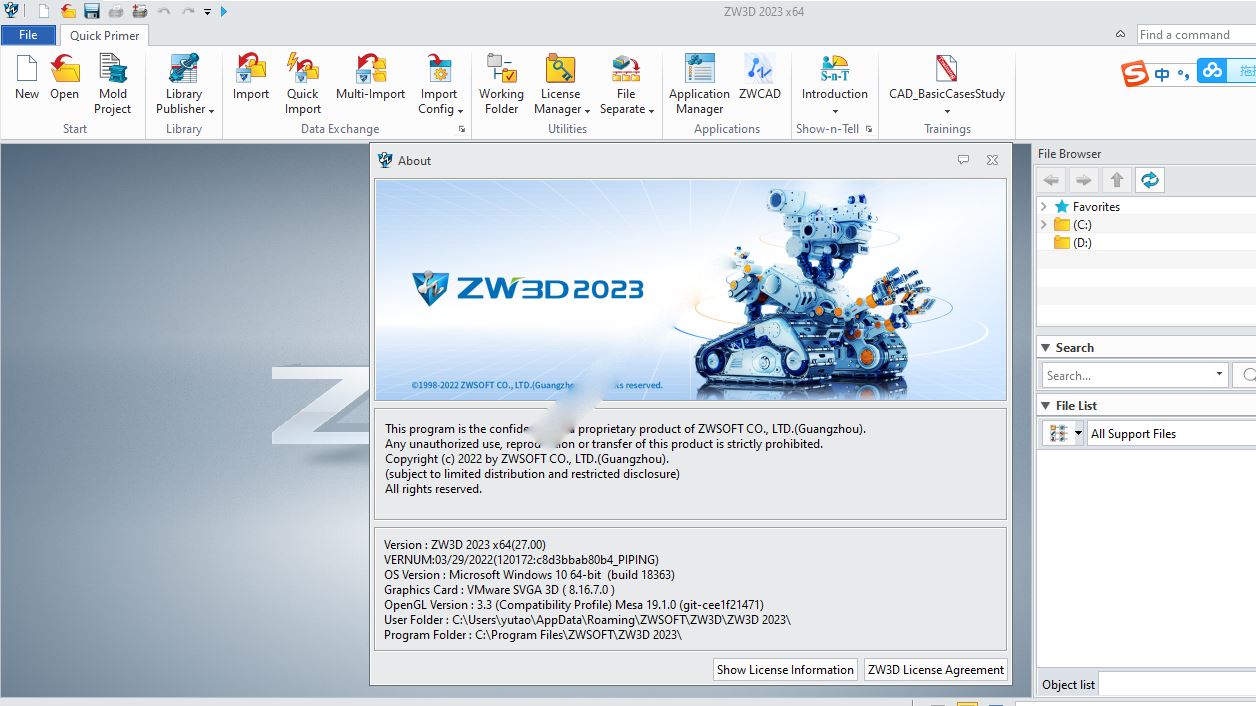Image resolution: width=1256 pixels, height=706 pixels.
Task: Click the ZW3D 2023 splash image
Action: 690,290
